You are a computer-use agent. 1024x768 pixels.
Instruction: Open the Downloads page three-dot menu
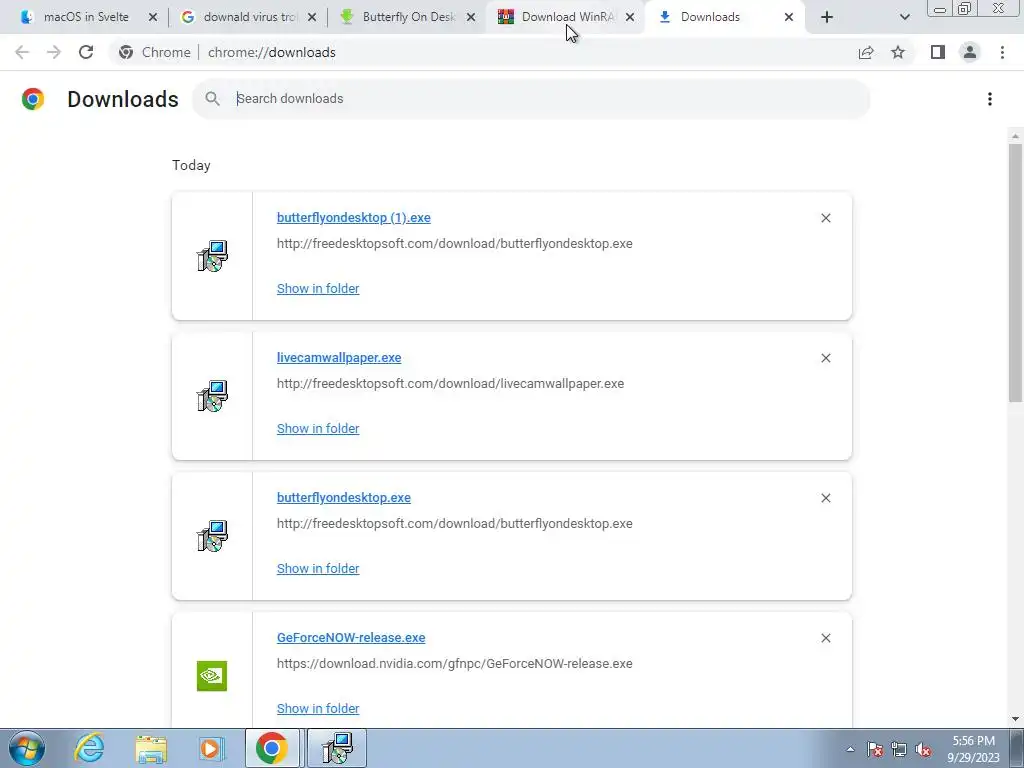pos(990,99)
